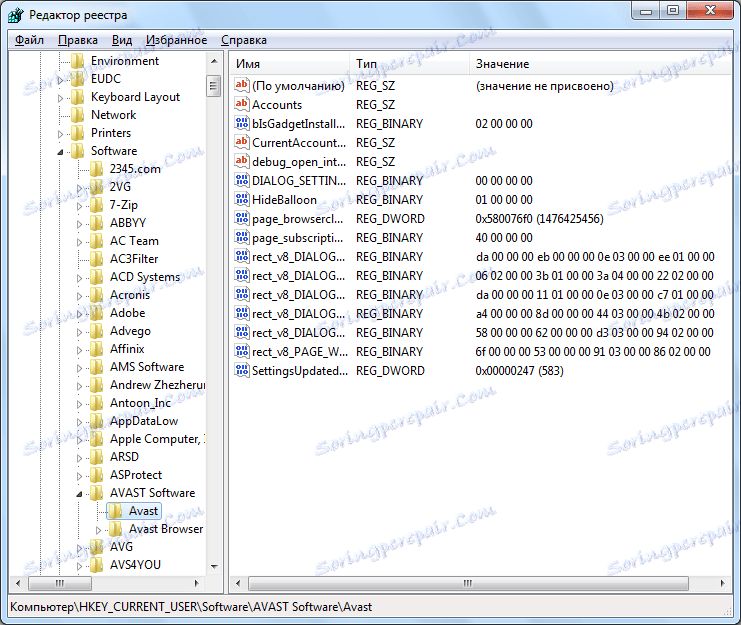
Task: Open the Справка menu
Action: (x=243, y=40)
